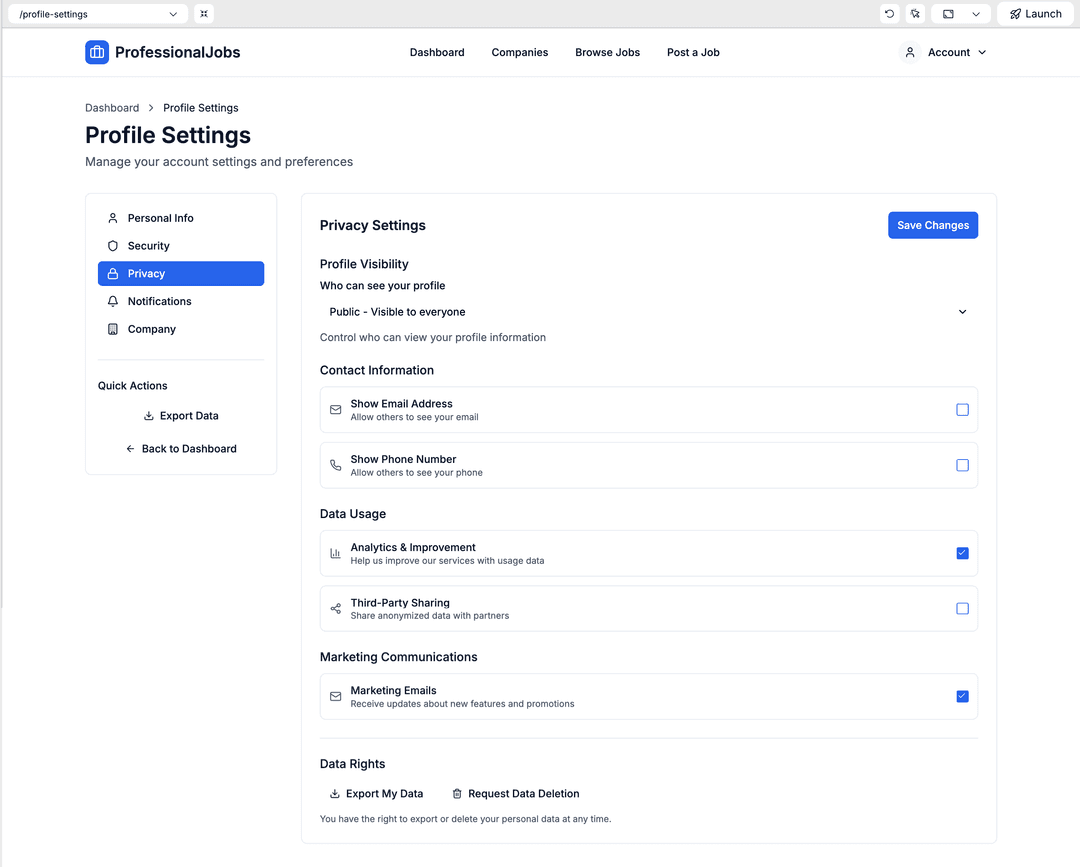
Task: Click the ProfessionalJobs briefcase logo icon
Action: pos(97,52)
